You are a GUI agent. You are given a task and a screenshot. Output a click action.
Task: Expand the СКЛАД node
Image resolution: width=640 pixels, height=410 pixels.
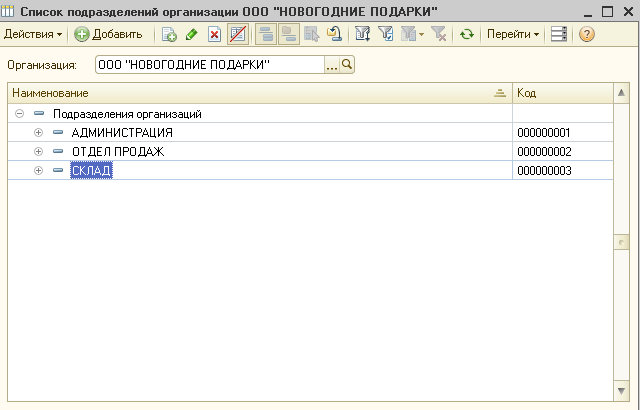click(x=38, y=170)
